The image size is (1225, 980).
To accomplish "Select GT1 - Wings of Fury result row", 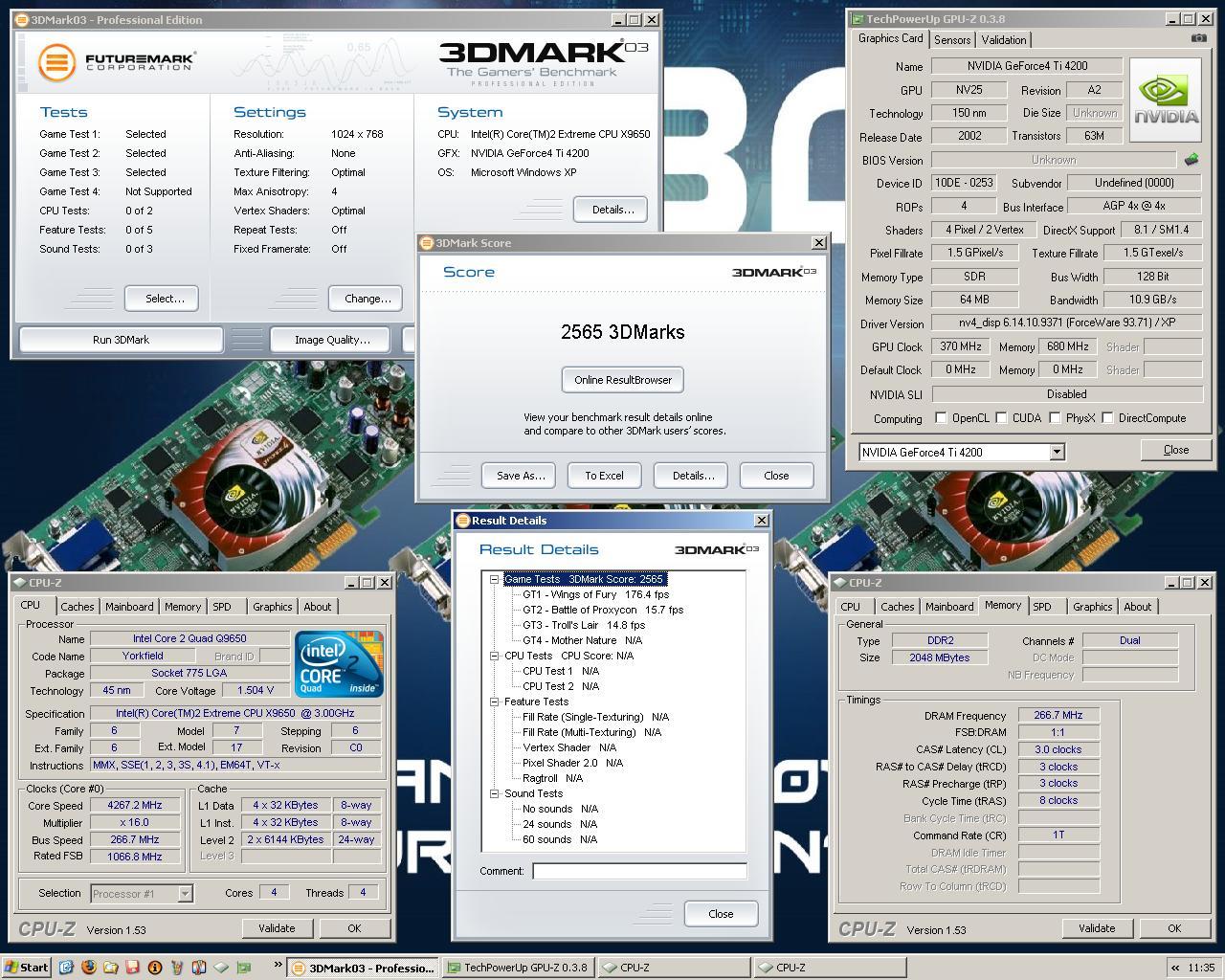I will 595,594.
